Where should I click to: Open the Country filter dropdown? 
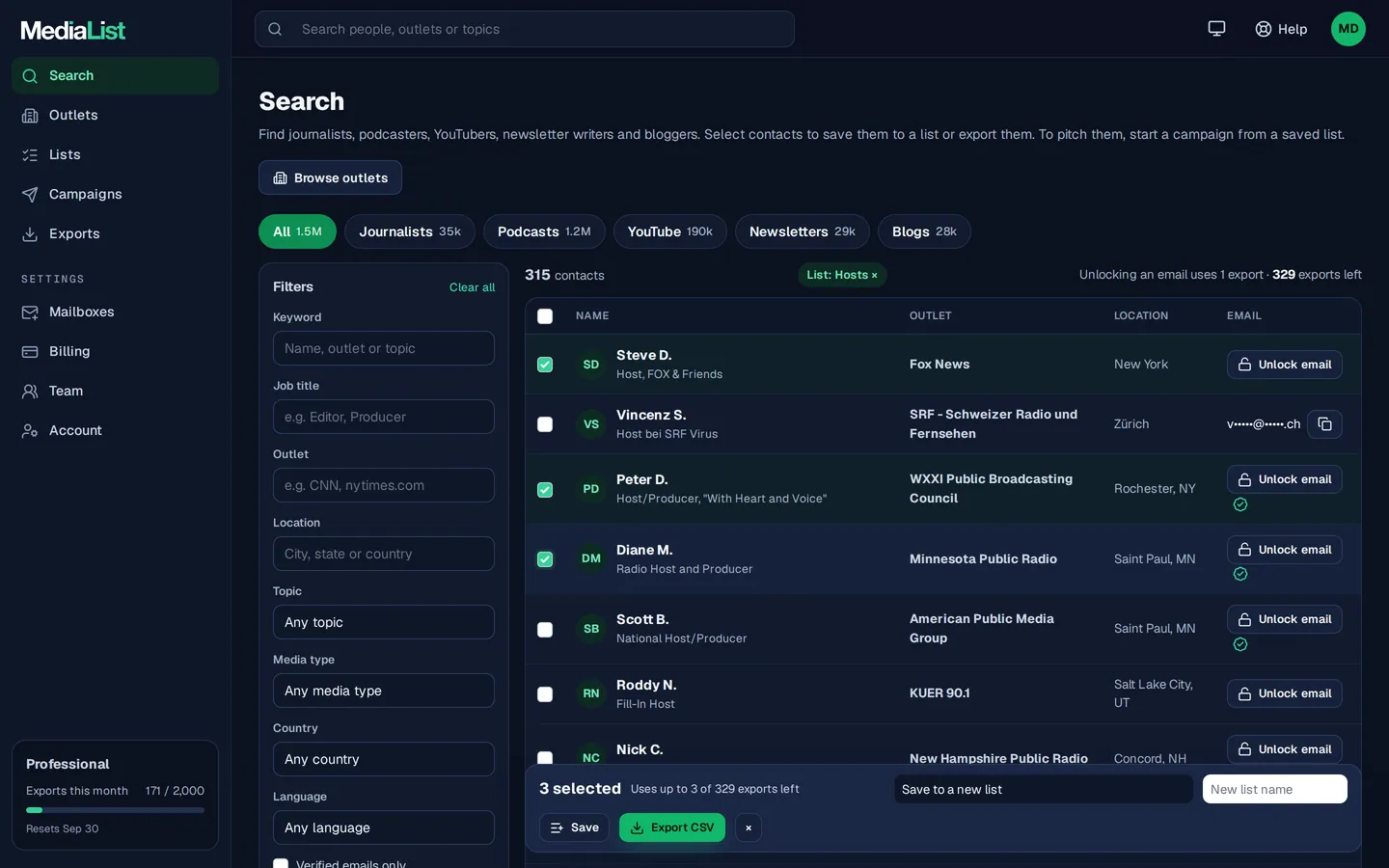coord(384,759)
